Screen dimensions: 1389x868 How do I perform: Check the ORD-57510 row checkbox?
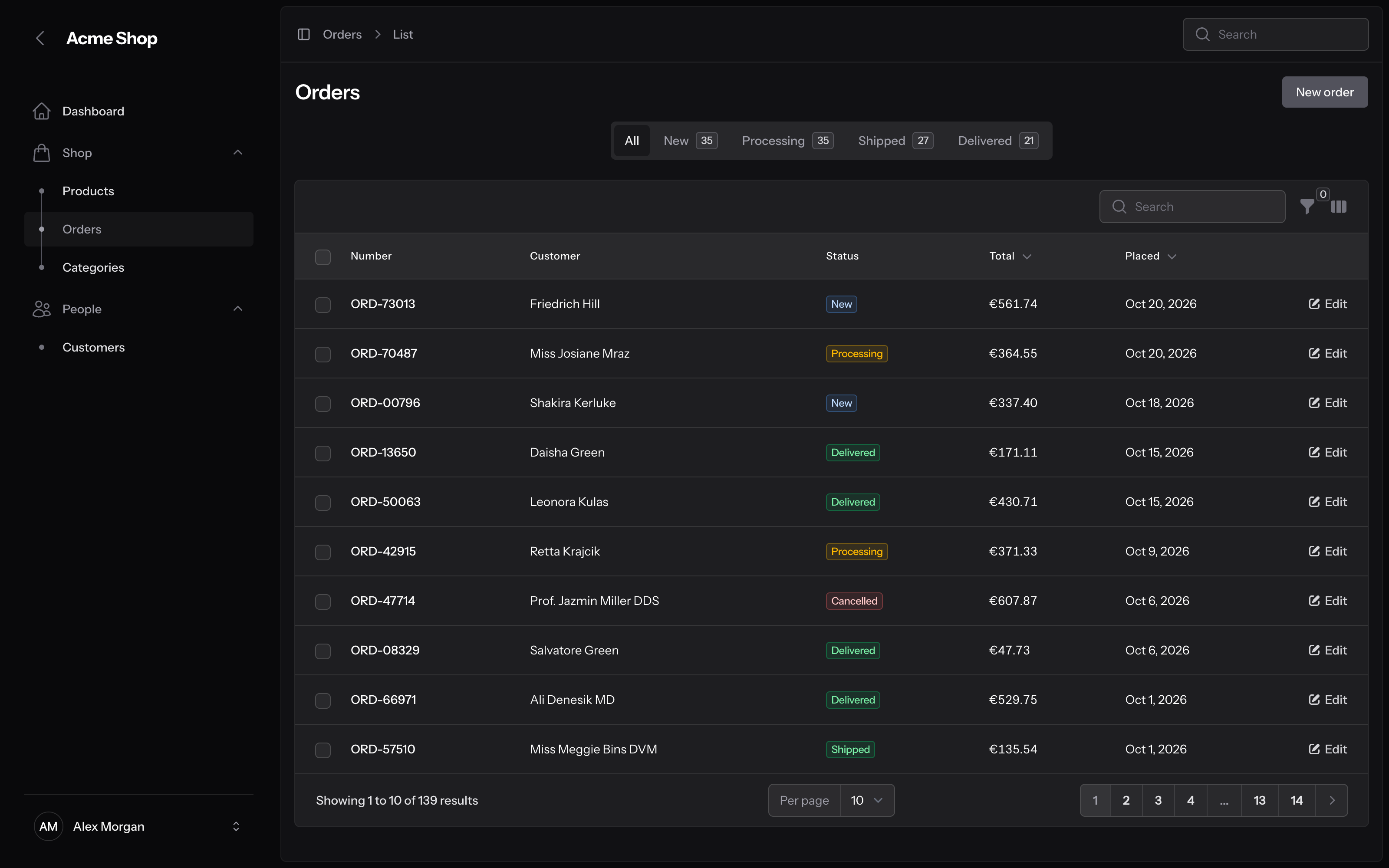click(323, 750)
